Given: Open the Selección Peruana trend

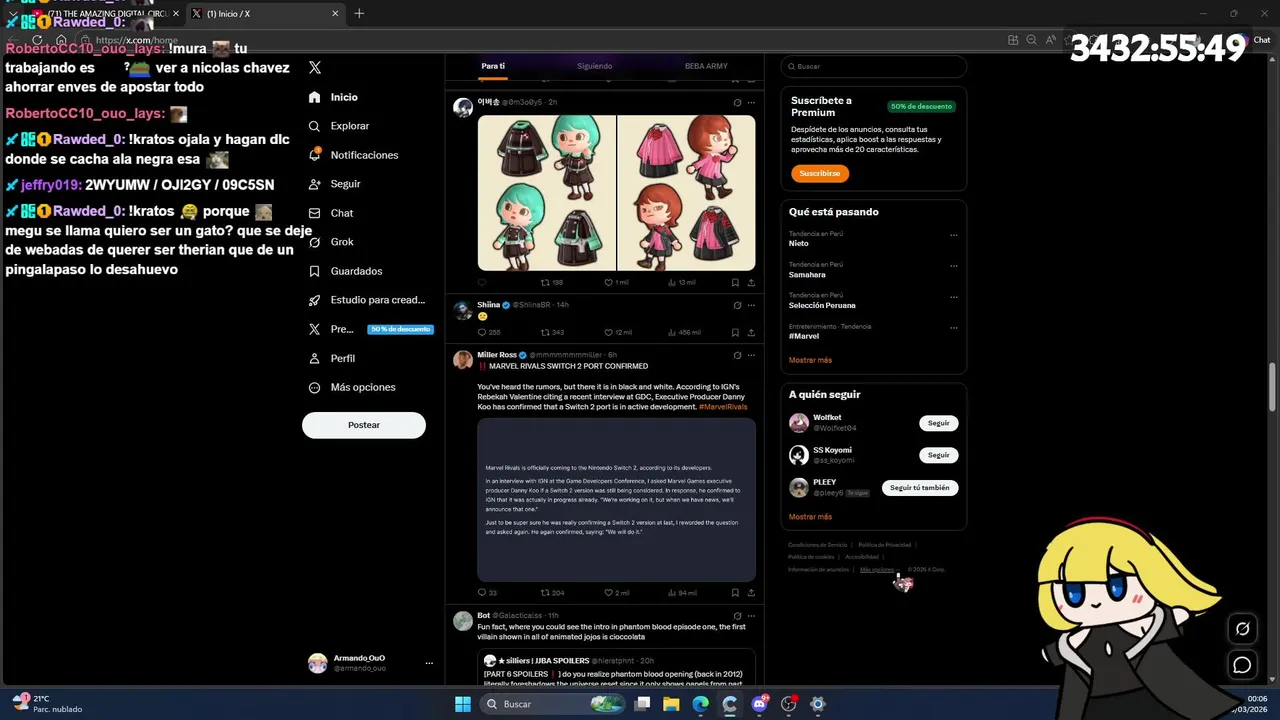Looking at the screenshot, I should (822, 305).
